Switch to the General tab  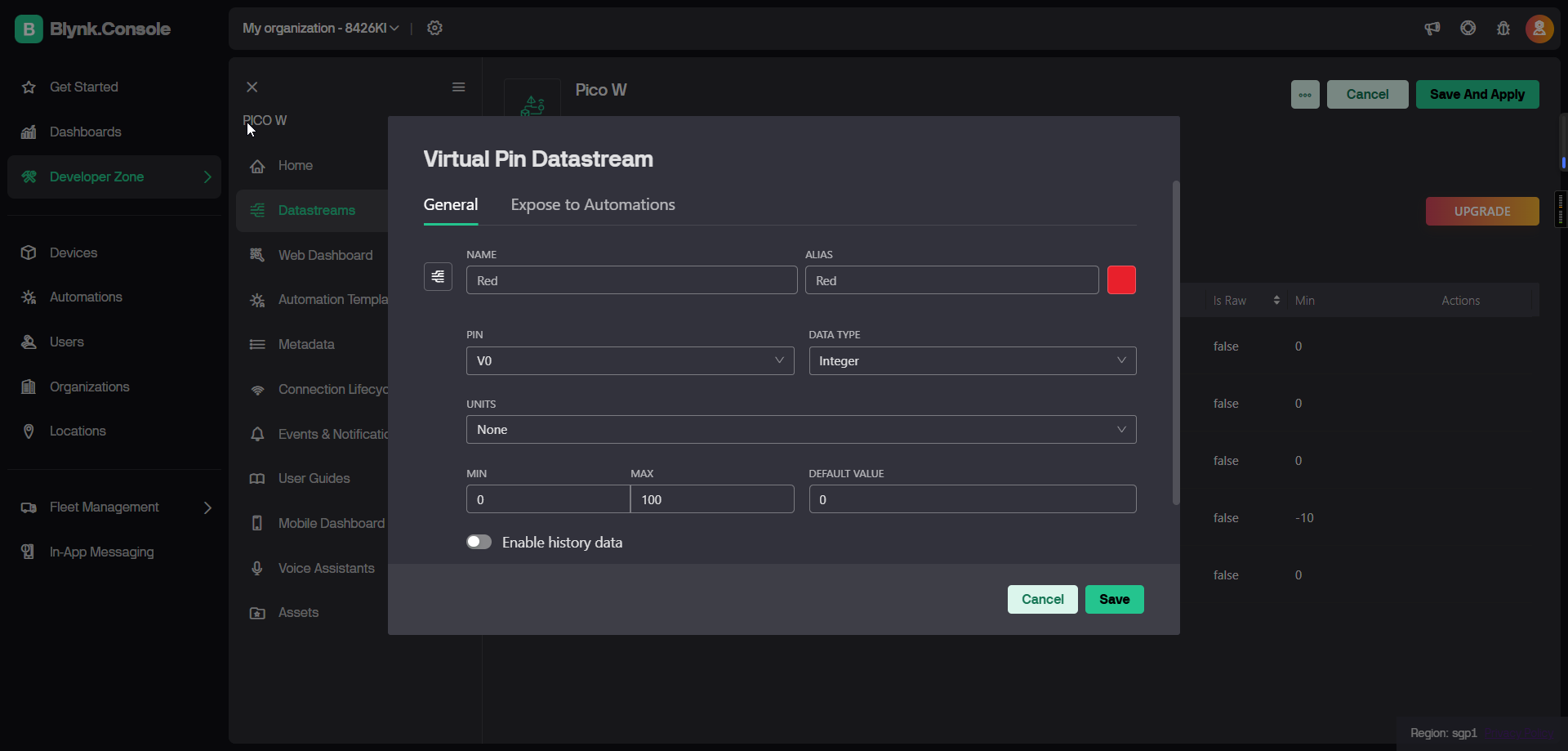click(451, 205)
